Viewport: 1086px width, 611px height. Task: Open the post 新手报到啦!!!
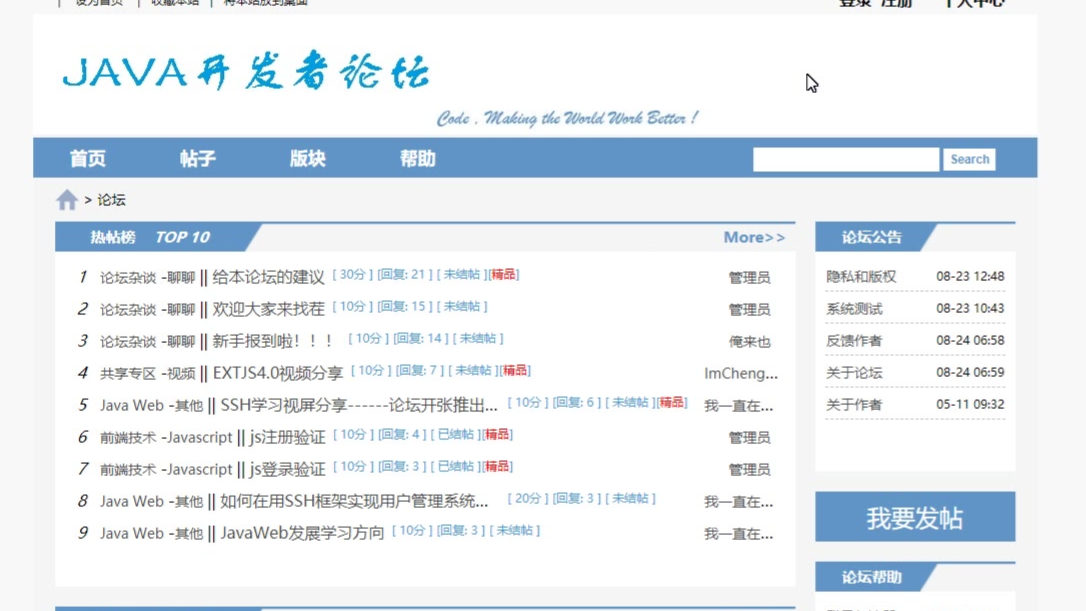(272, 341)
